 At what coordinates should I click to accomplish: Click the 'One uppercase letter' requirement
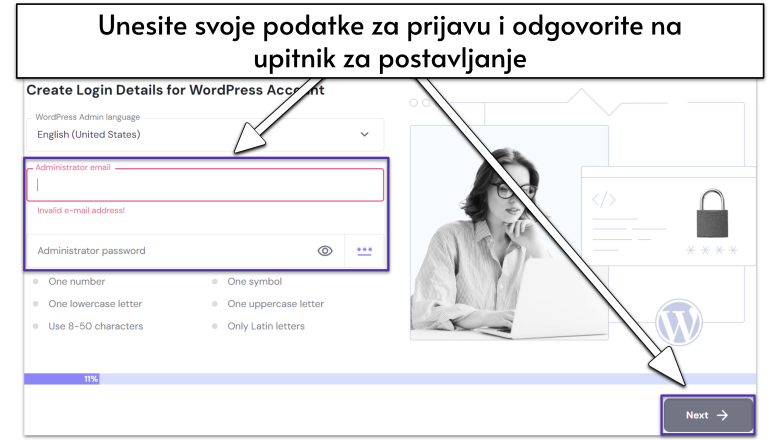click(x=276, y=304)
